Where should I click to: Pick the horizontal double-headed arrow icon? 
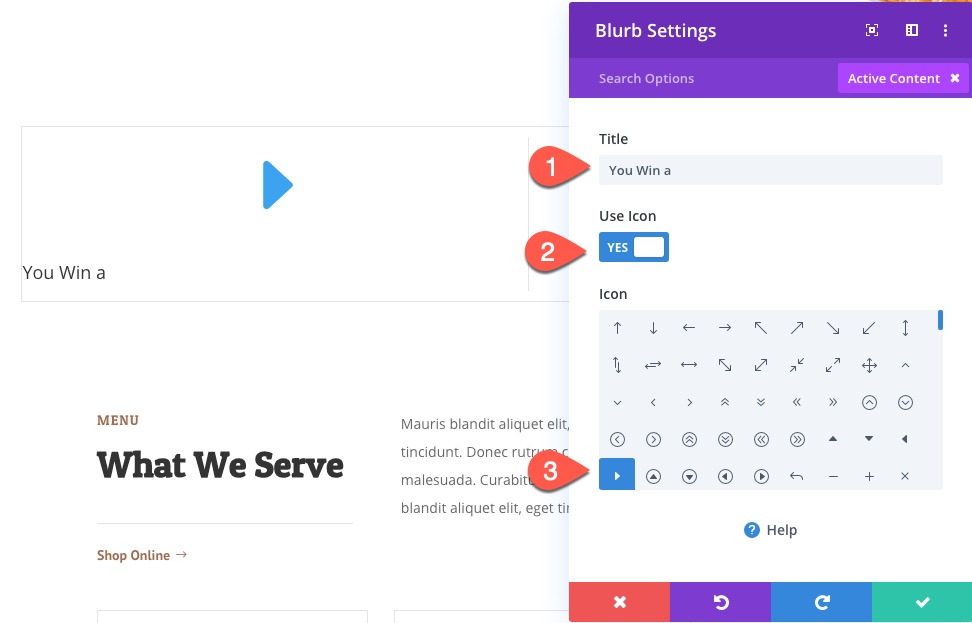pos(689,365)
